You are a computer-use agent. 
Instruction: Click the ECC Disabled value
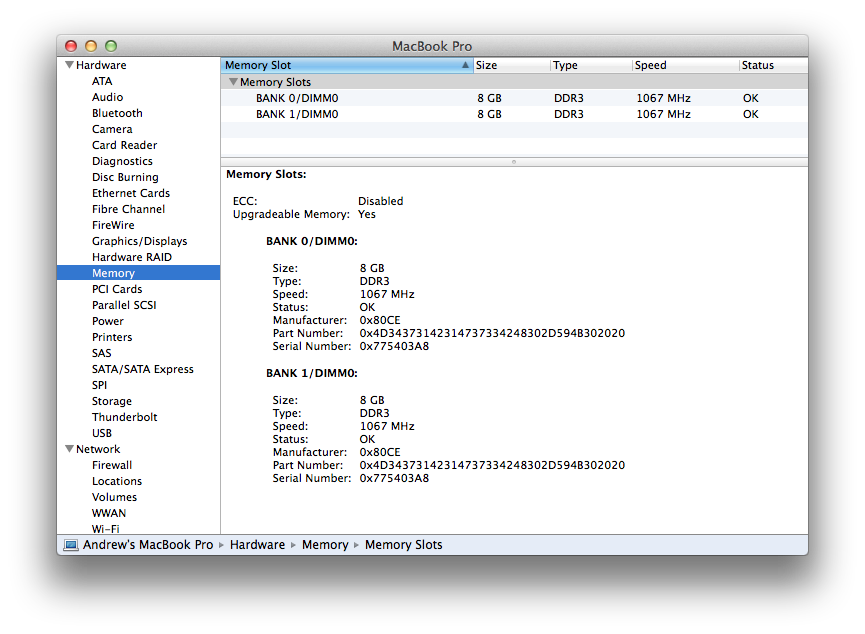(381, 201)
